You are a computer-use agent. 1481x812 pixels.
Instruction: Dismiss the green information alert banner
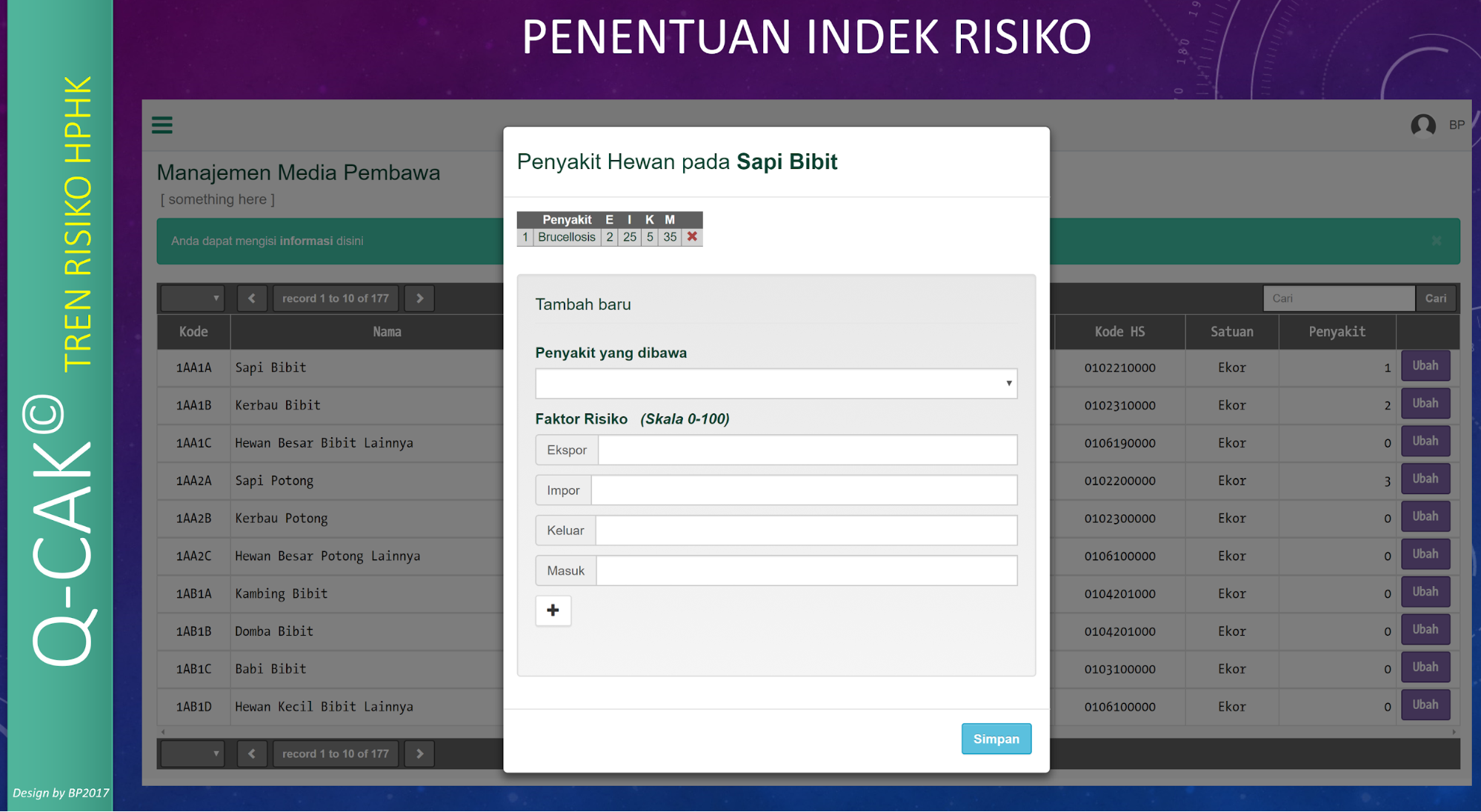pyautogui.click(x=1436, y=241)
